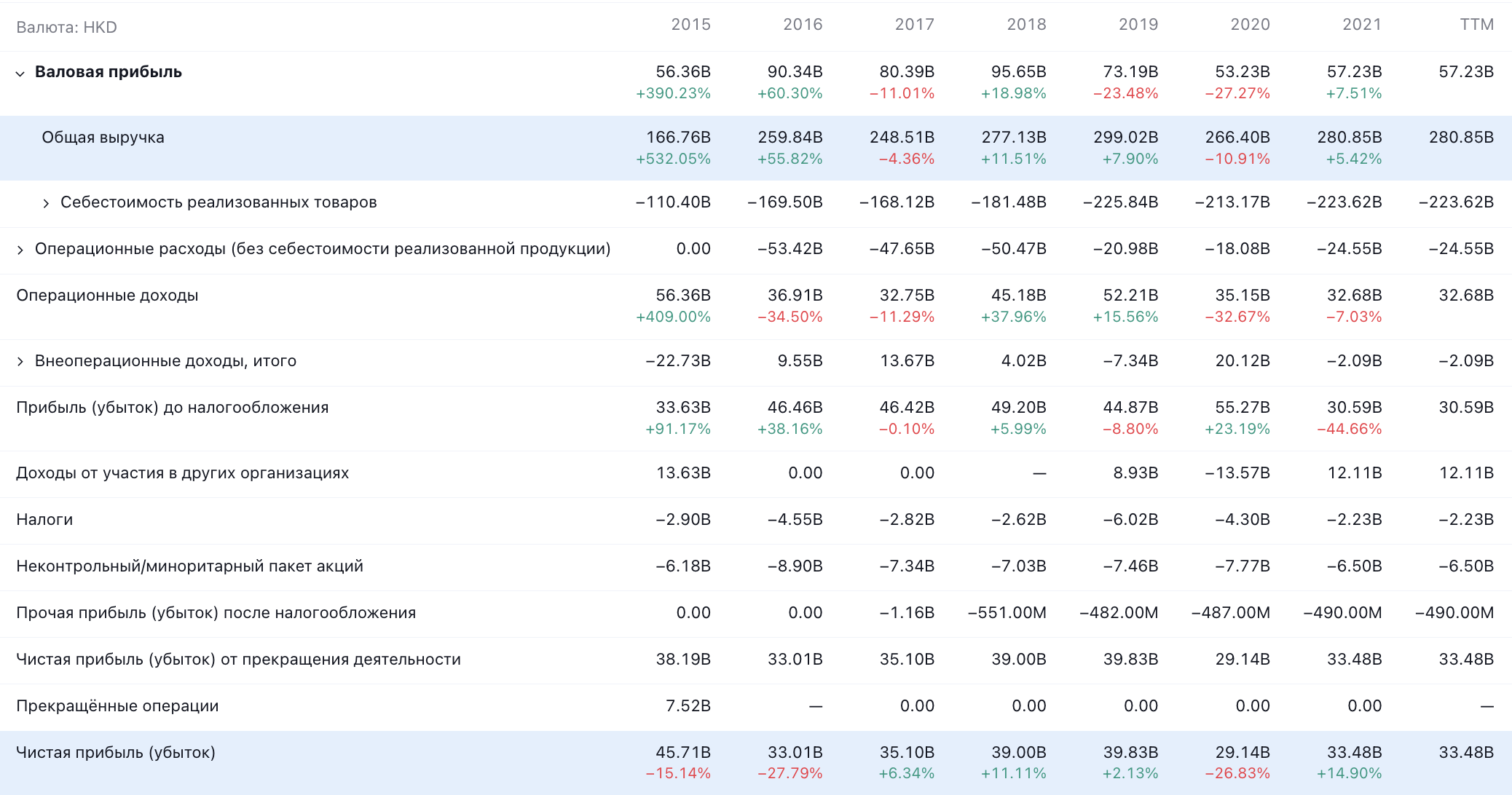This screenshot has height=795, width=1512.
Task: Click discontinued operations value 7.52B
Action: point(688,706)
